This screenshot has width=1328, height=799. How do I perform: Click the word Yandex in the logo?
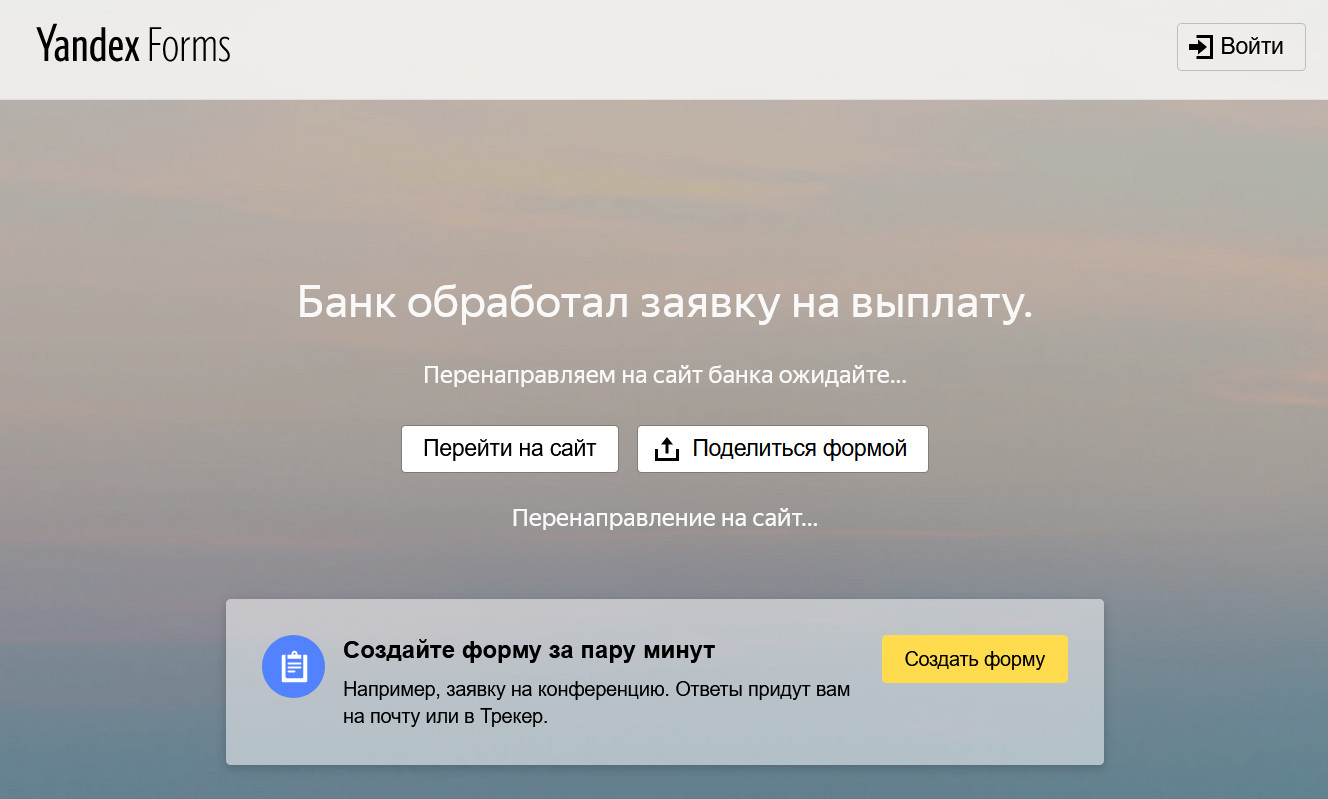[x=88, y=46]
